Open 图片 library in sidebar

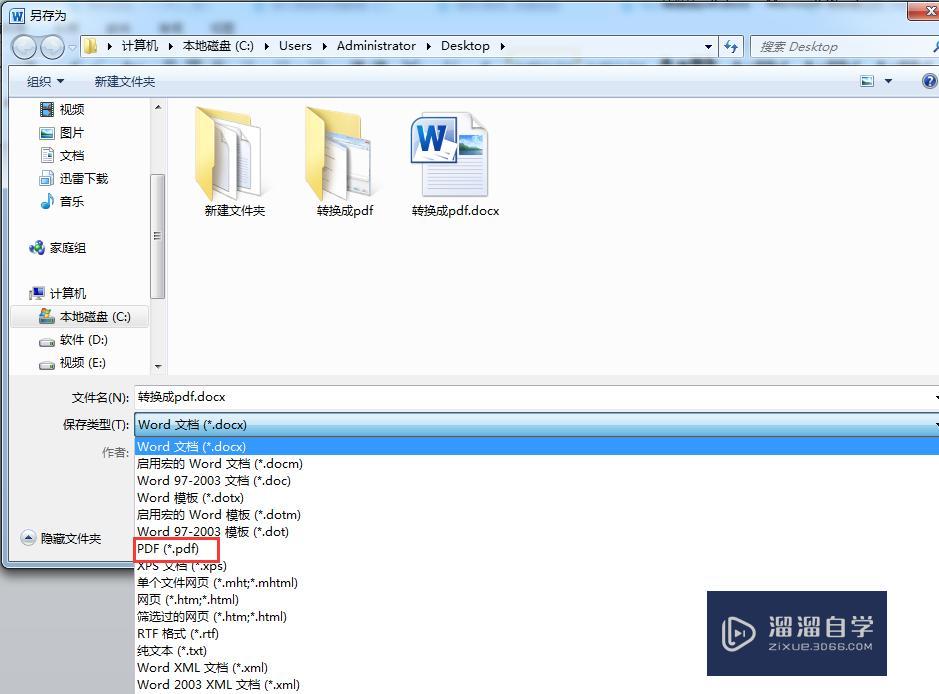(x=62, y=133)
